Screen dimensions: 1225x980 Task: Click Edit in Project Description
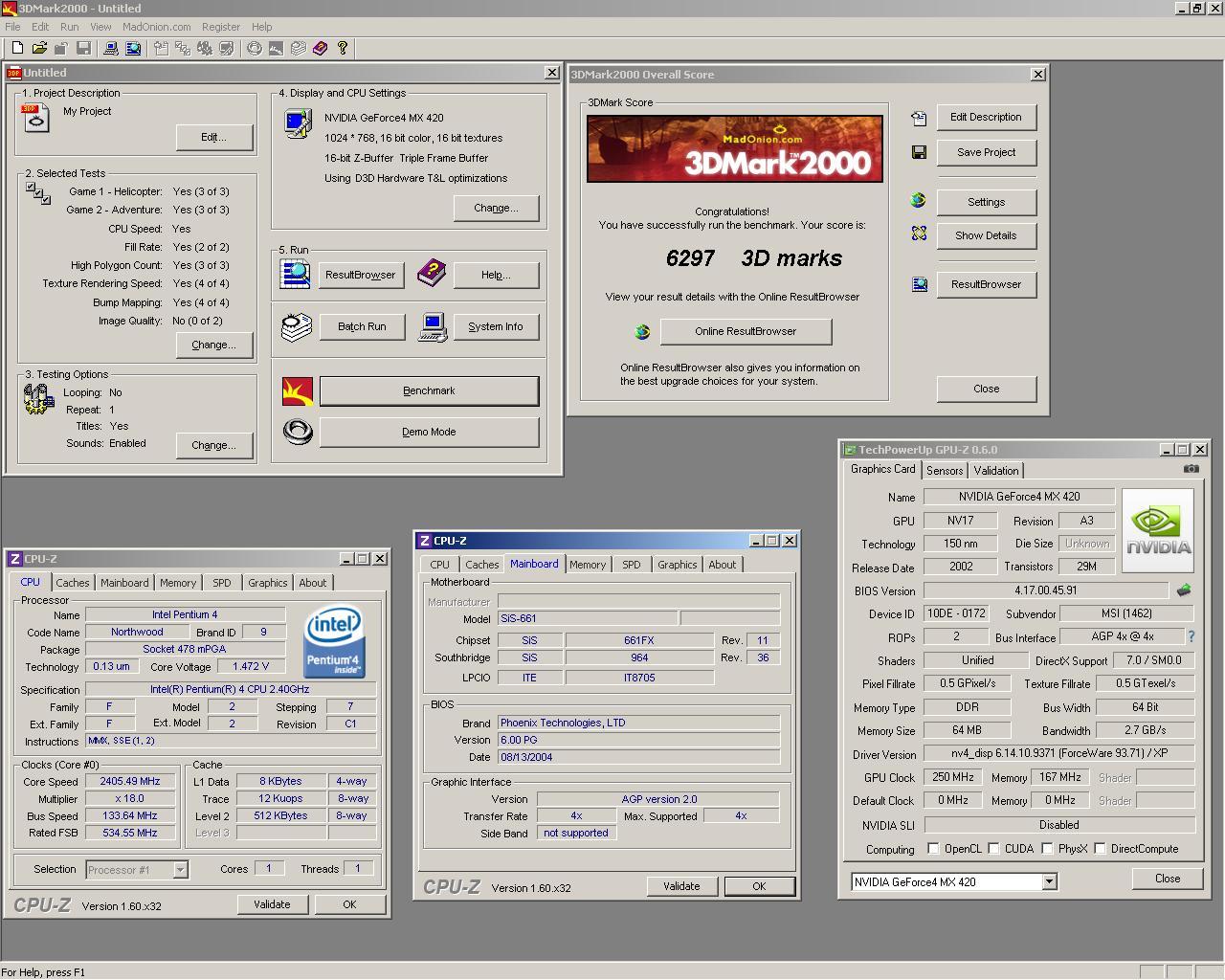coord(214,137)
